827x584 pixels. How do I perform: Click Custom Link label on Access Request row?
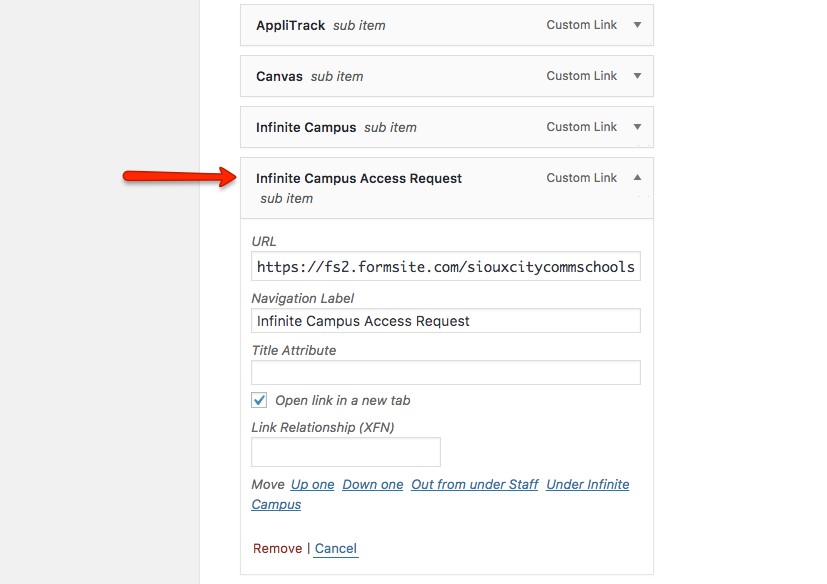[581, 178]
